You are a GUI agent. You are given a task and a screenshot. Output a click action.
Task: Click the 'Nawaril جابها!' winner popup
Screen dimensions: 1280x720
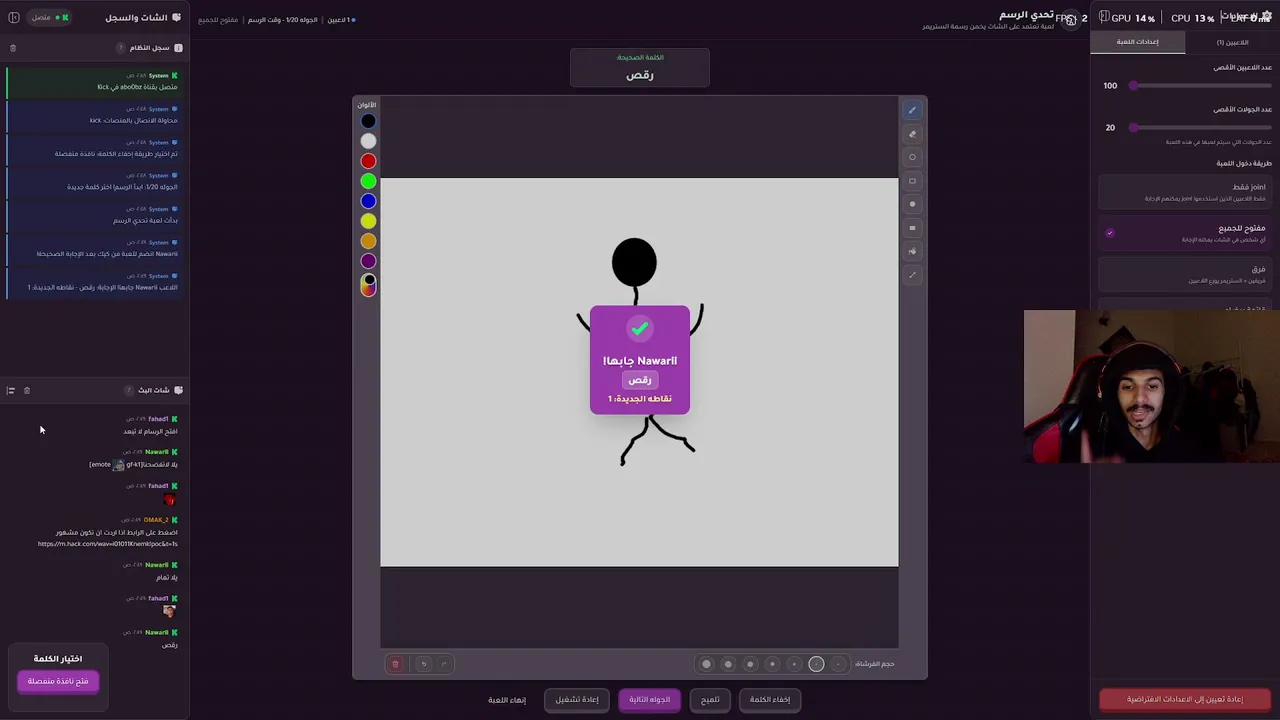tap(640, 360)
